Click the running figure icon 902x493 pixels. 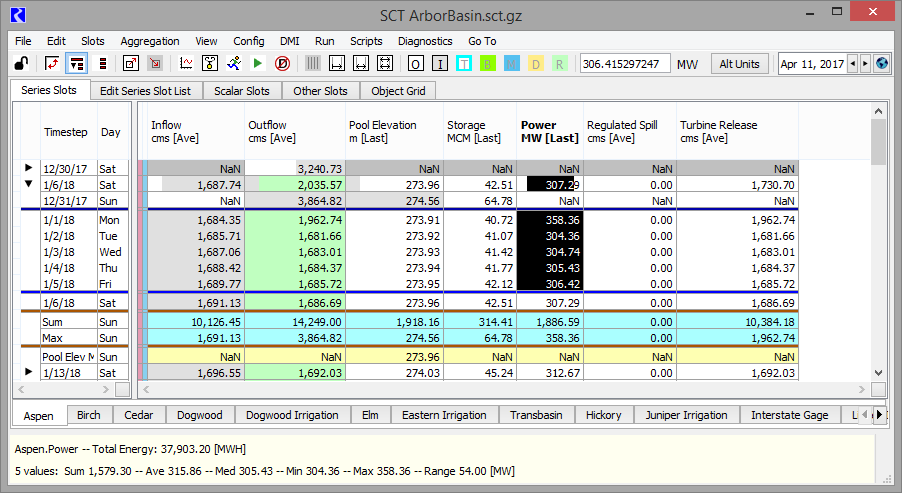234,64
